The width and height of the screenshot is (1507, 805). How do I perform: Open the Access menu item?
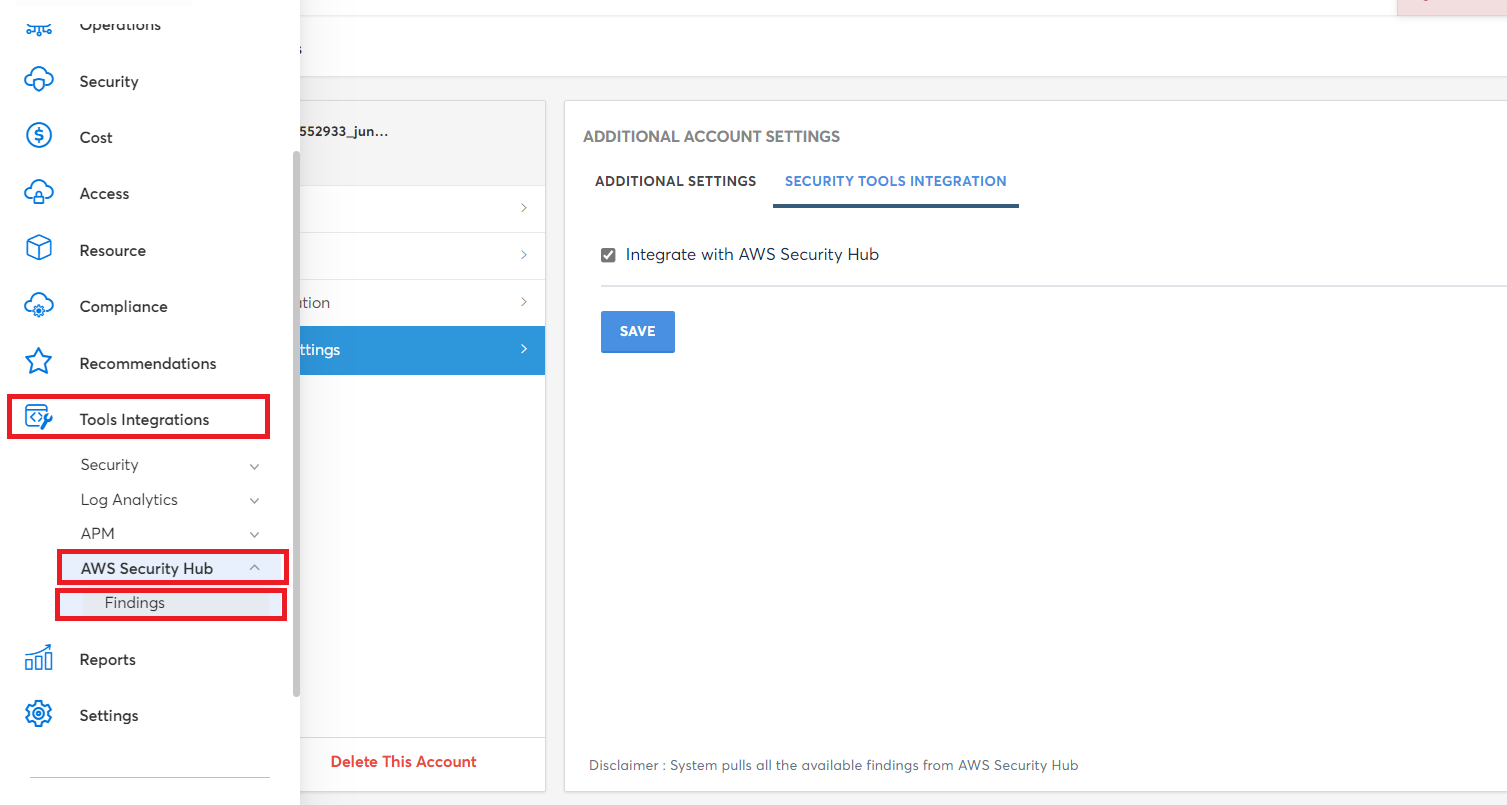click(x=104, y=193)
